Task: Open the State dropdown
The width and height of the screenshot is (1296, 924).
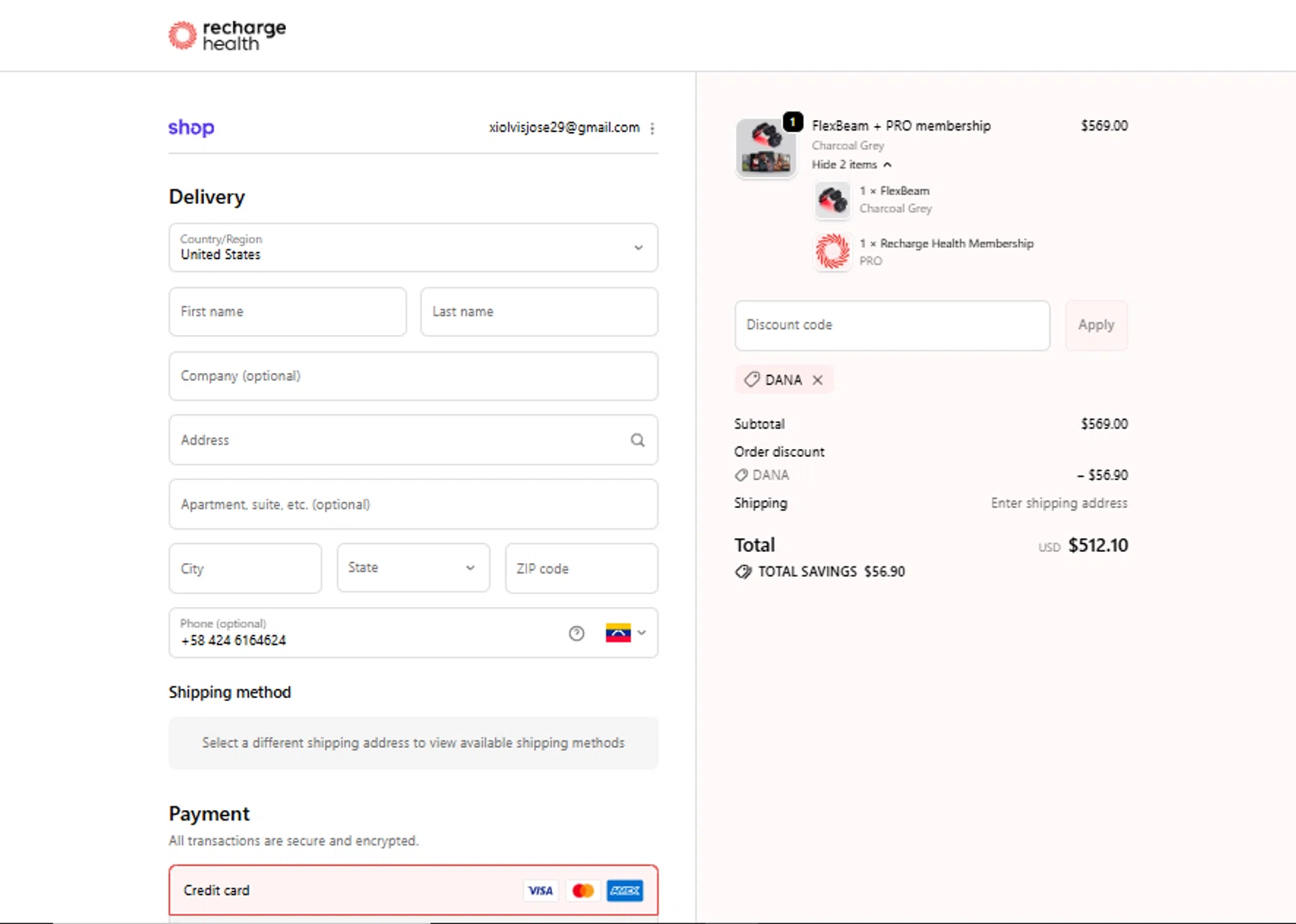Action: point(413,568)
